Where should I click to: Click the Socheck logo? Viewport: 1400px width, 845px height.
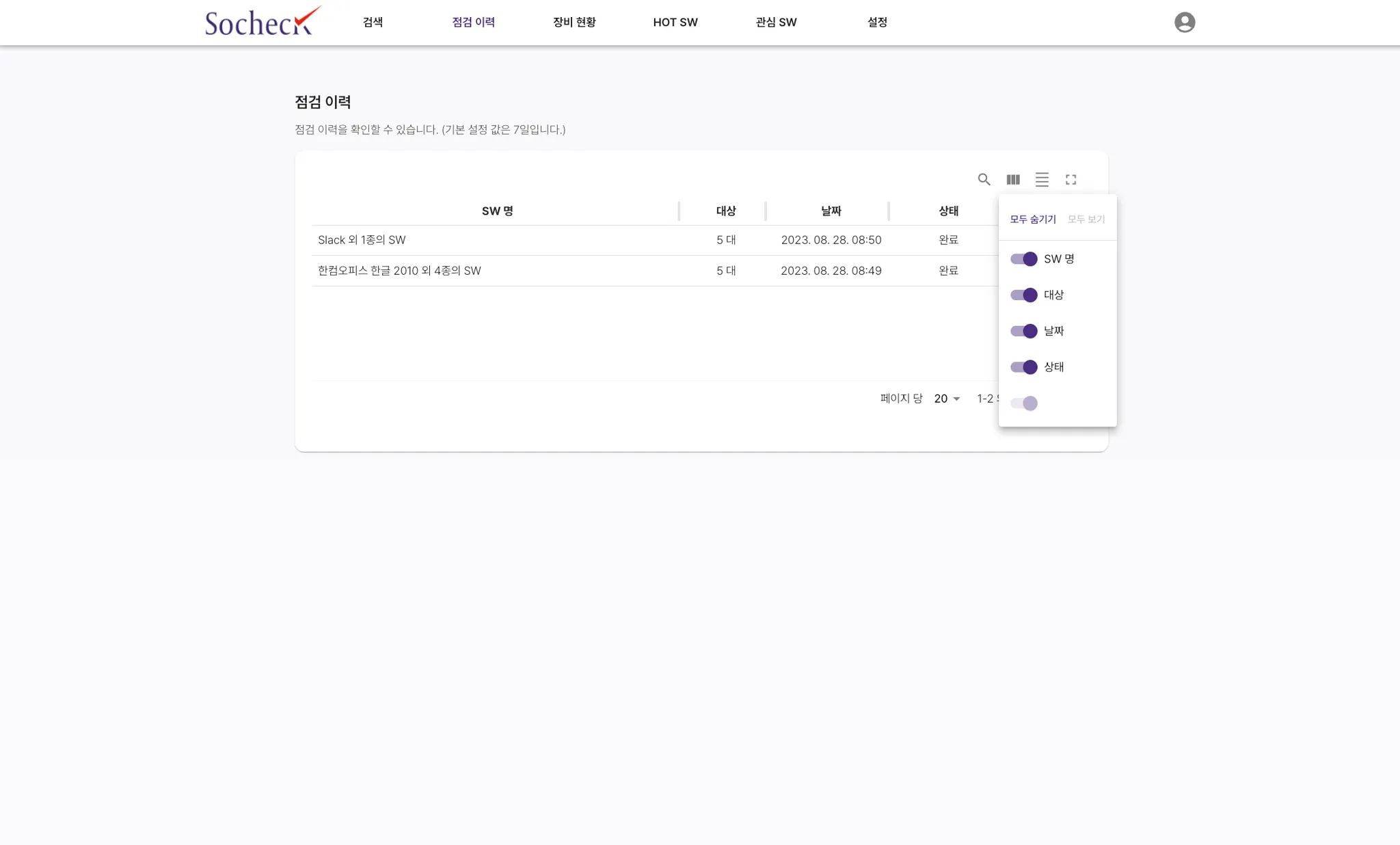click(262, 22)
